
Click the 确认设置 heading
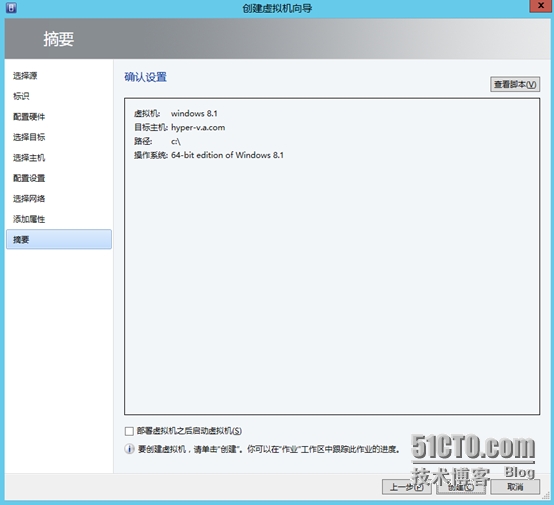tap(146, 77)
